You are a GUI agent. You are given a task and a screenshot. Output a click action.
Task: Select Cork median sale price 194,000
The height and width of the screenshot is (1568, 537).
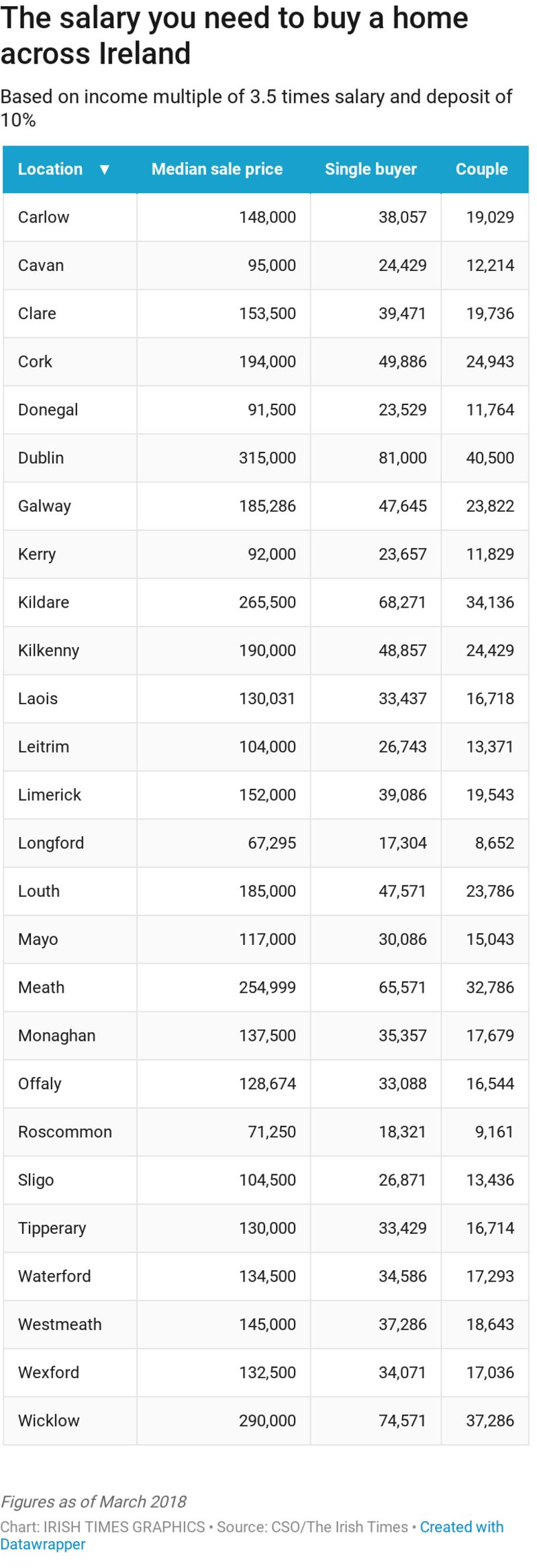pyautogui.click(x=267, y=361)
